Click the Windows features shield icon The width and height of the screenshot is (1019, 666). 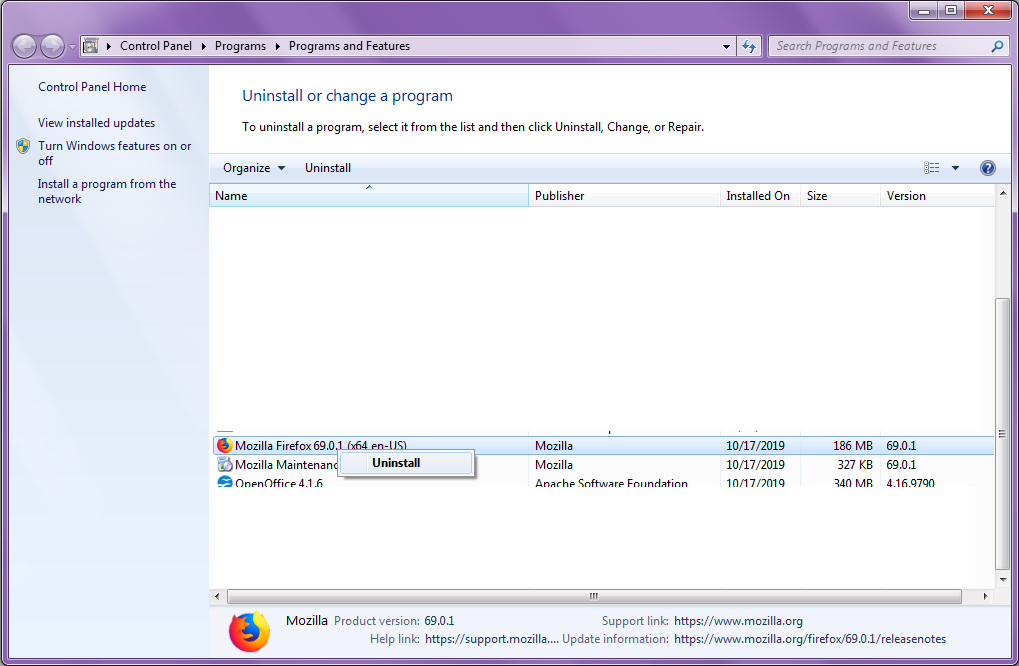pyautogui.click(x=23, y=146)
